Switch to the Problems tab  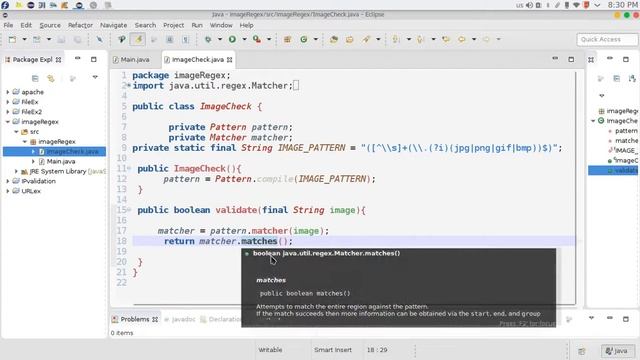pos(135,319)
